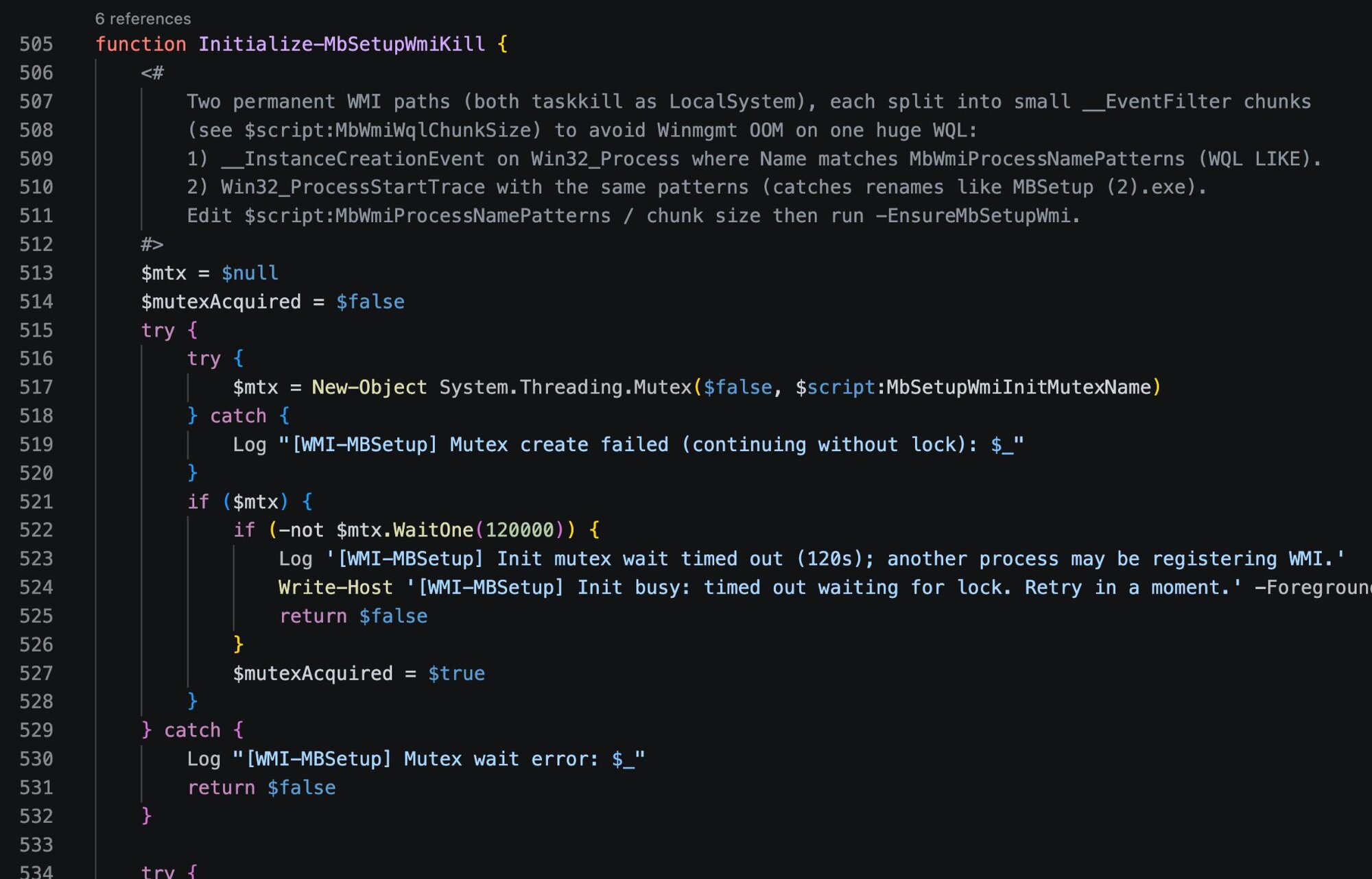1372x879 pixels.
Task: Click MbSetupWmiInitMutexName variable reference
Action: 1018,387
